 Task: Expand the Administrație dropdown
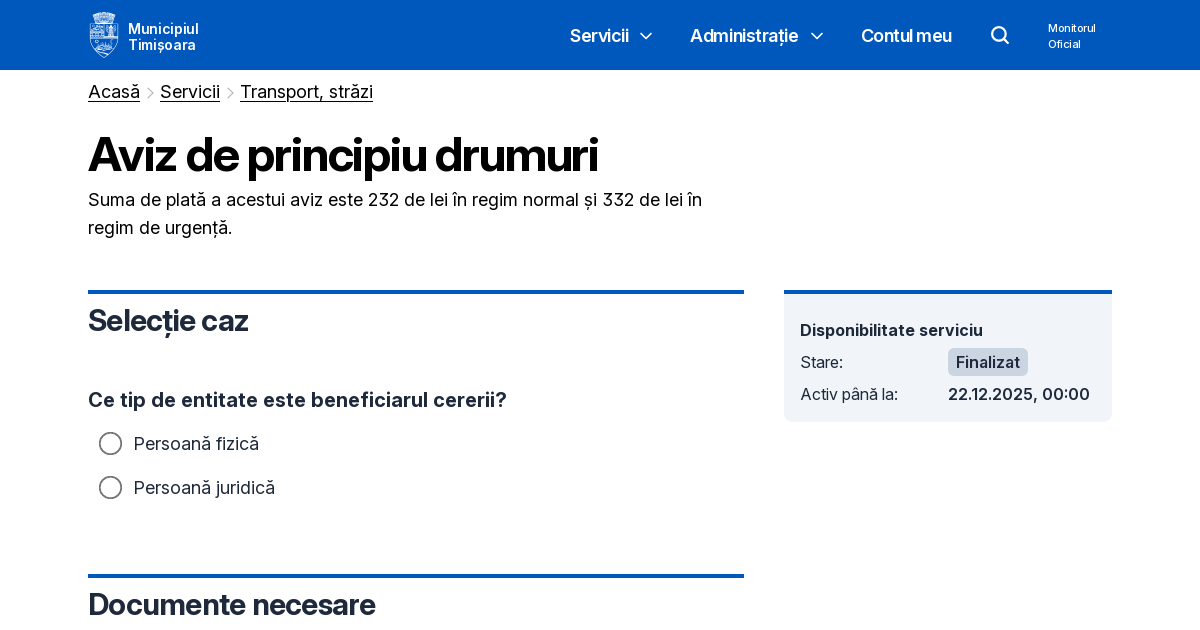tap(744, 36)
